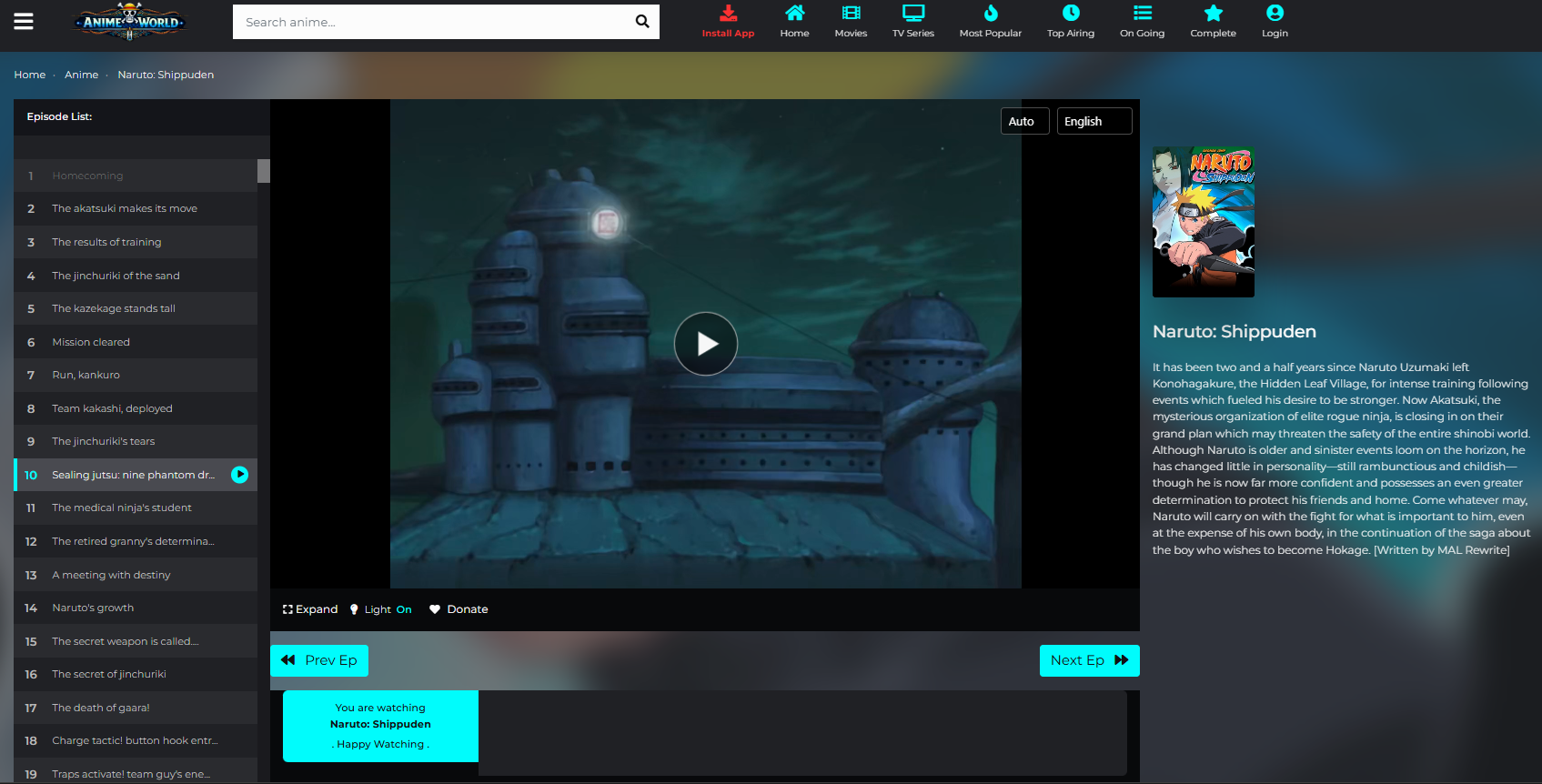Screen dimensions: 1542x784
Task: Click the Login user icon
Action: point(1275,14)
